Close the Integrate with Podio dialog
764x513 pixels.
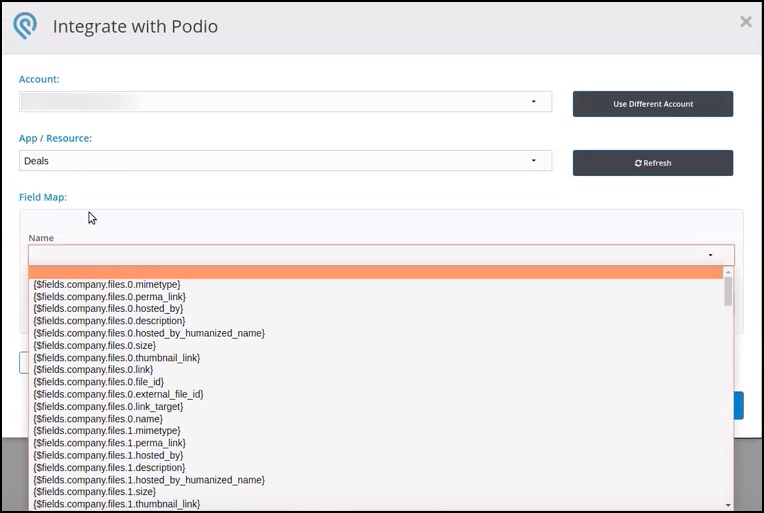point(745,21)
